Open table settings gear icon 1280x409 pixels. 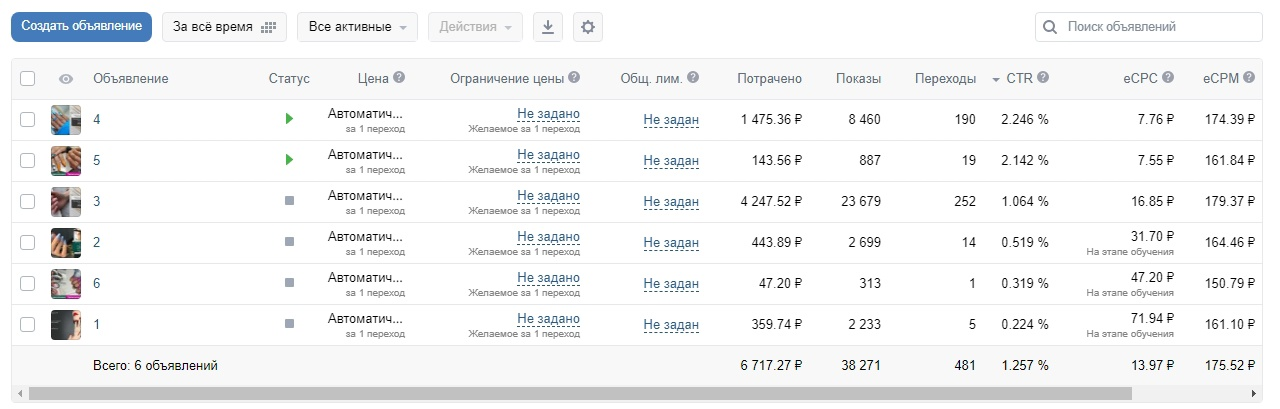pyautogui.click(x=588, y=27)
